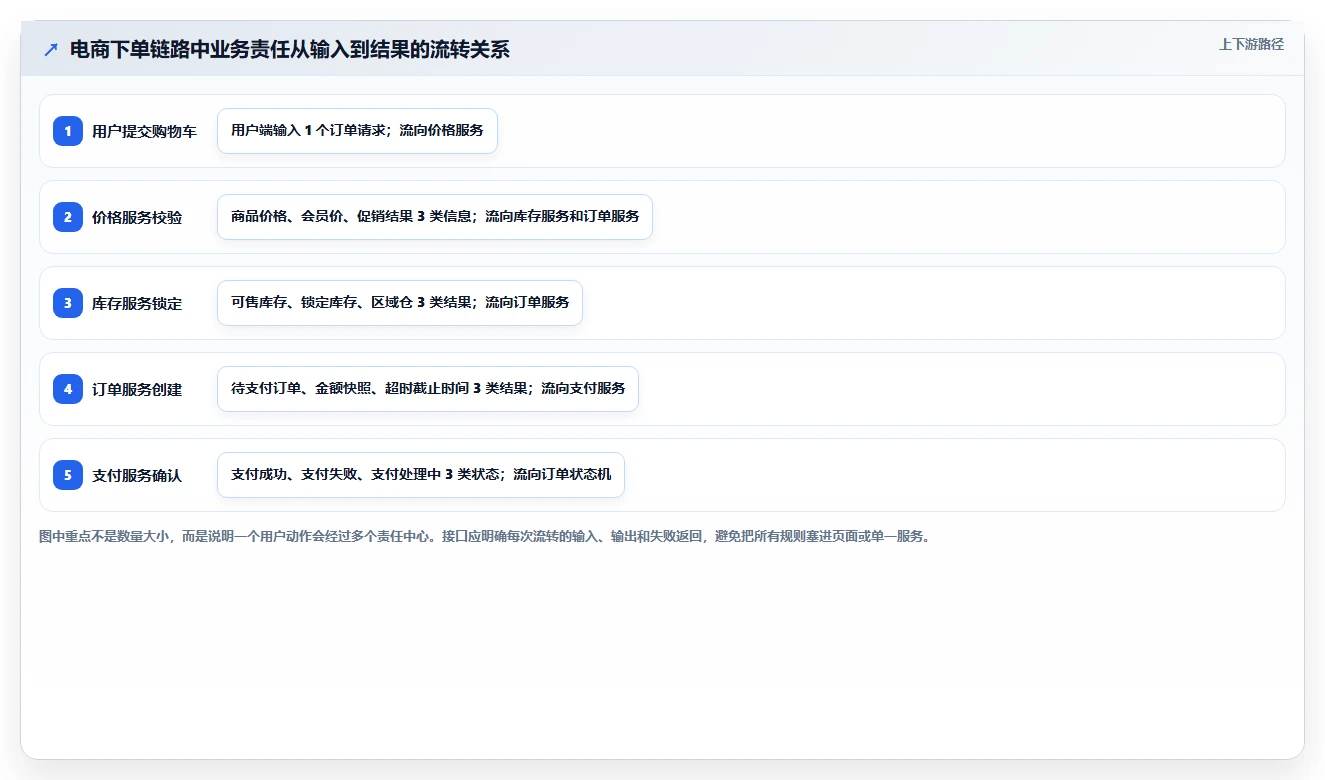Open the 用户端输入 1 个订单请求 detail box
Screen dimensions: 1325x780
[x=357, y=131]
